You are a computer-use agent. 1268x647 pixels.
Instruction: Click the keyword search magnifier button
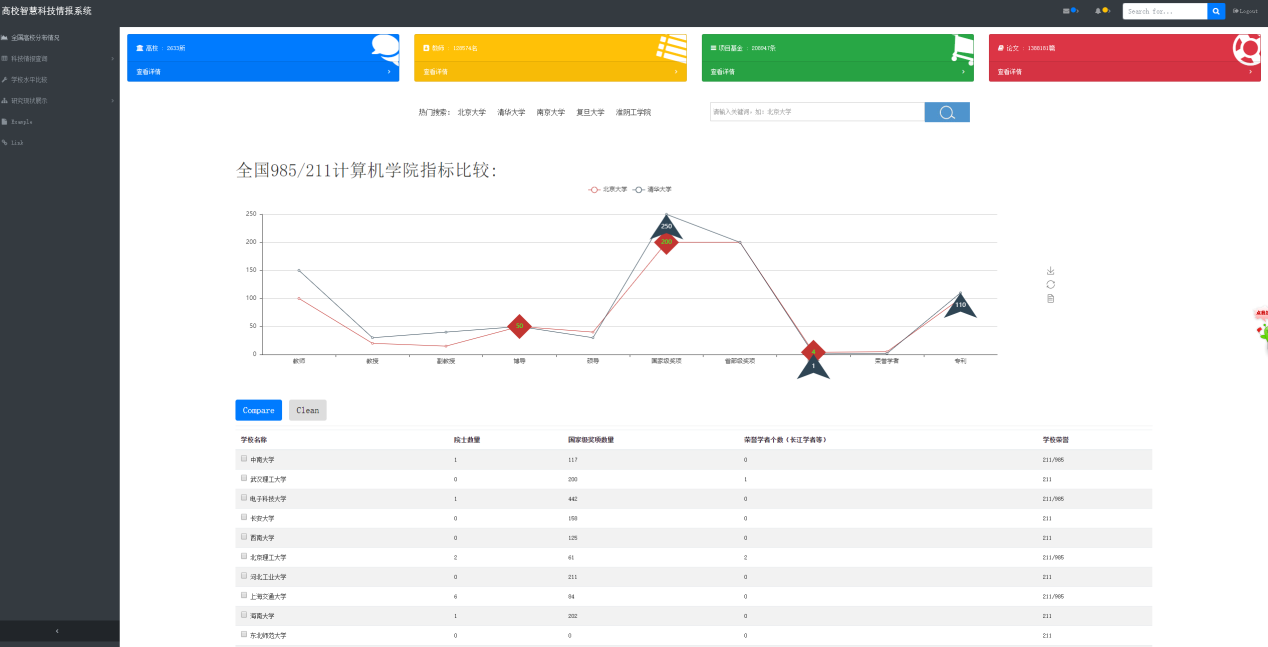coord(947,112)
